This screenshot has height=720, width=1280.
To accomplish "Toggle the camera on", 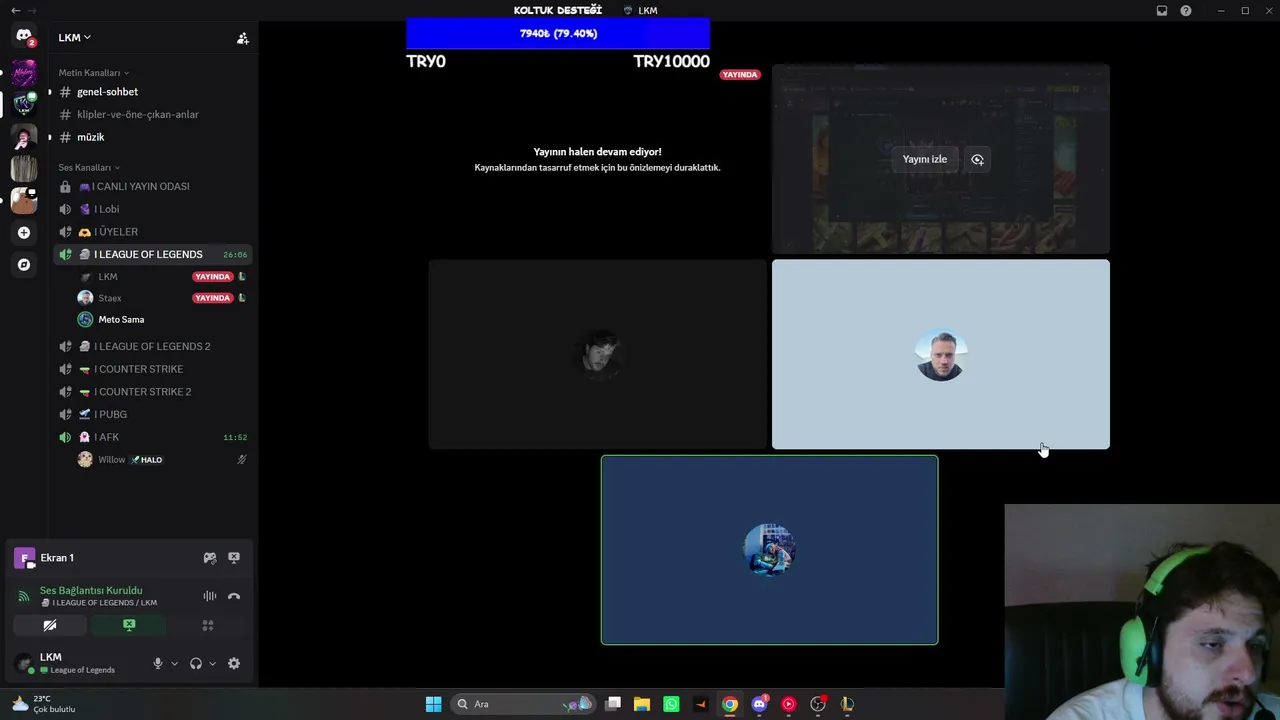I will 50,625.
